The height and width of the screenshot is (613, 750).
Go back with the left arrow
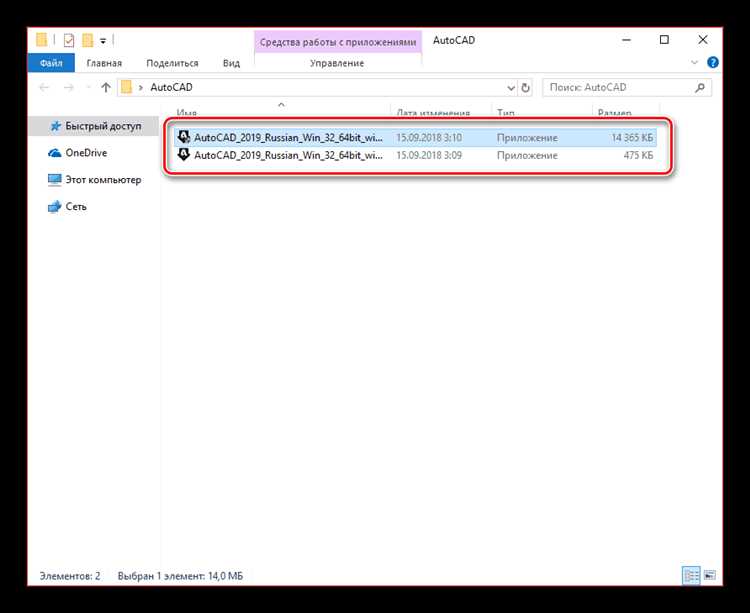(44, 88)
